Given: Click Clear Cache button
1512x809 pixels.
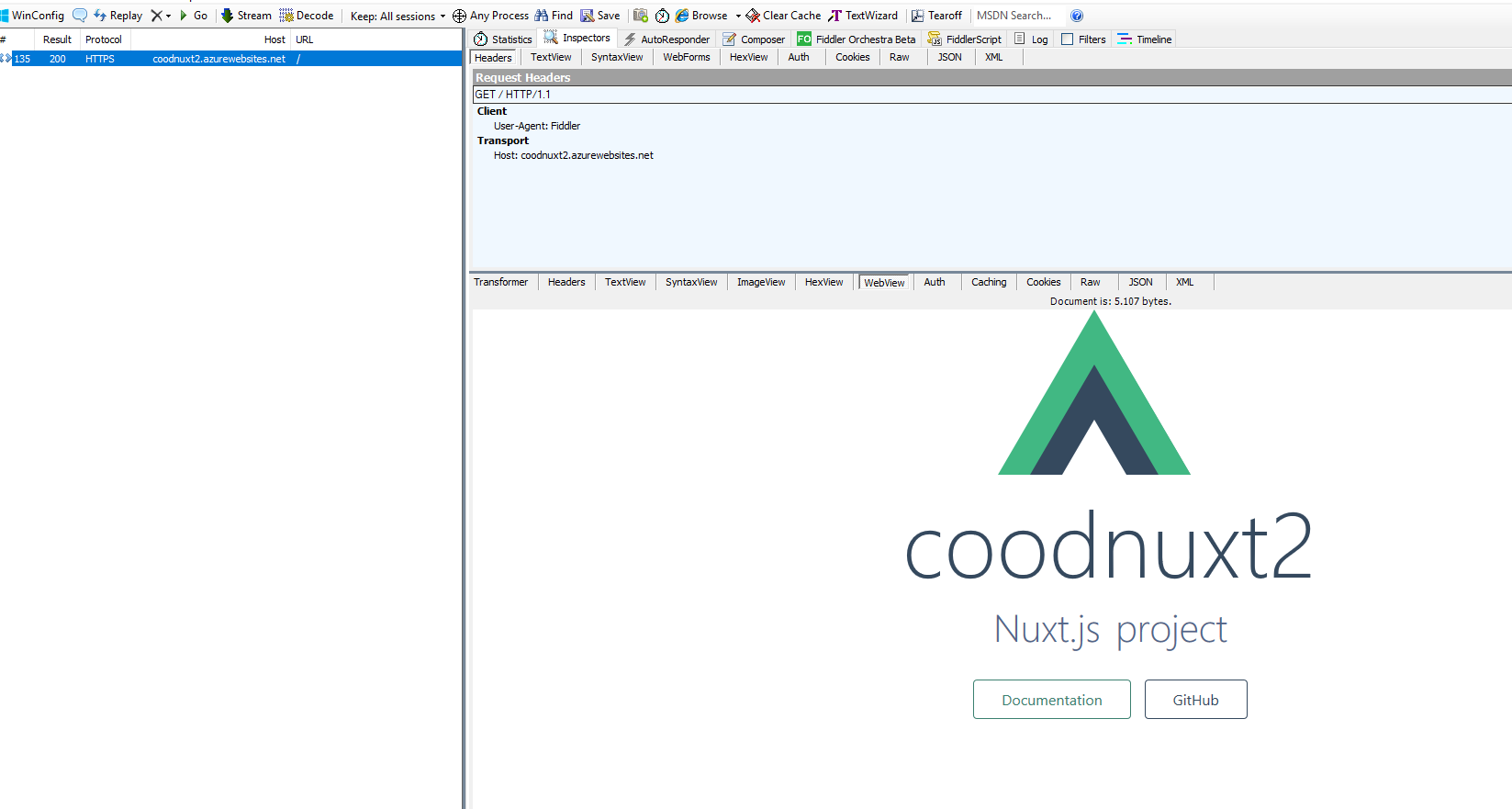Looking at the screenshot, I should tap(783, 16).
